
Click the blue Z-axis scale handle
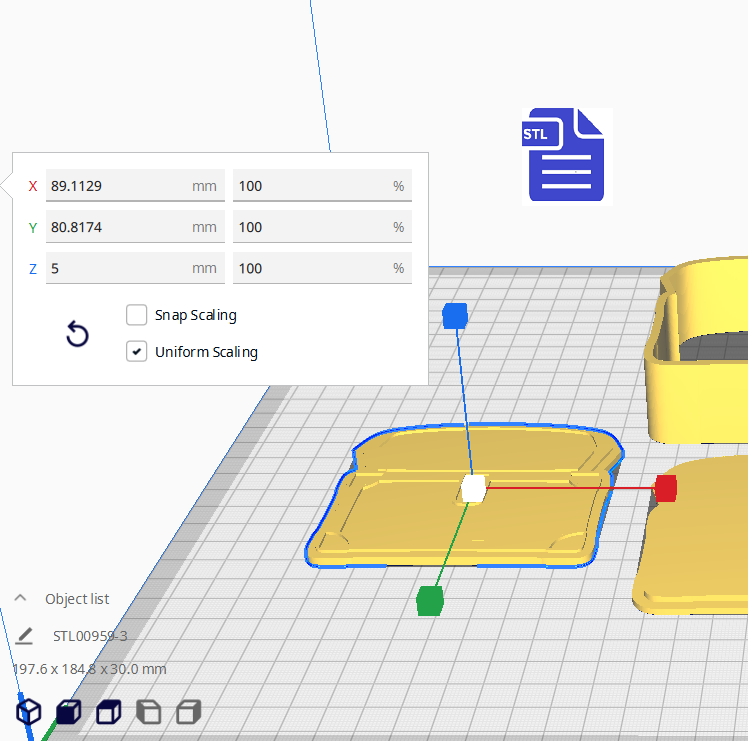point(456,316)
